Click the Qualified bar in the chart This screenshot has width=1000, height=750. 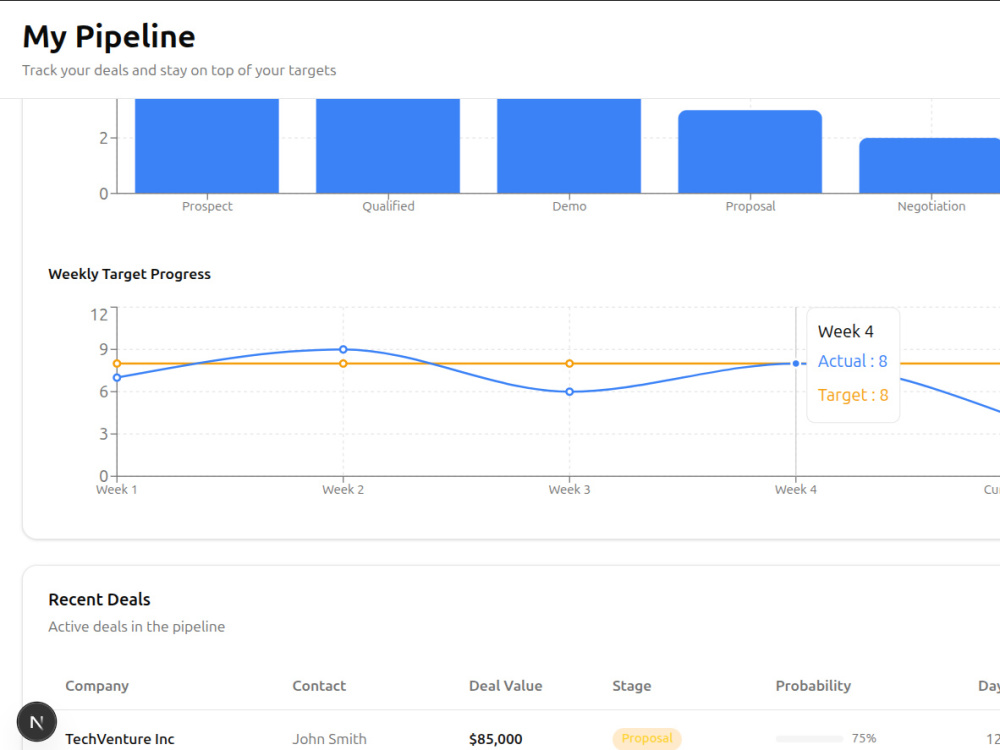click(388, 146)
